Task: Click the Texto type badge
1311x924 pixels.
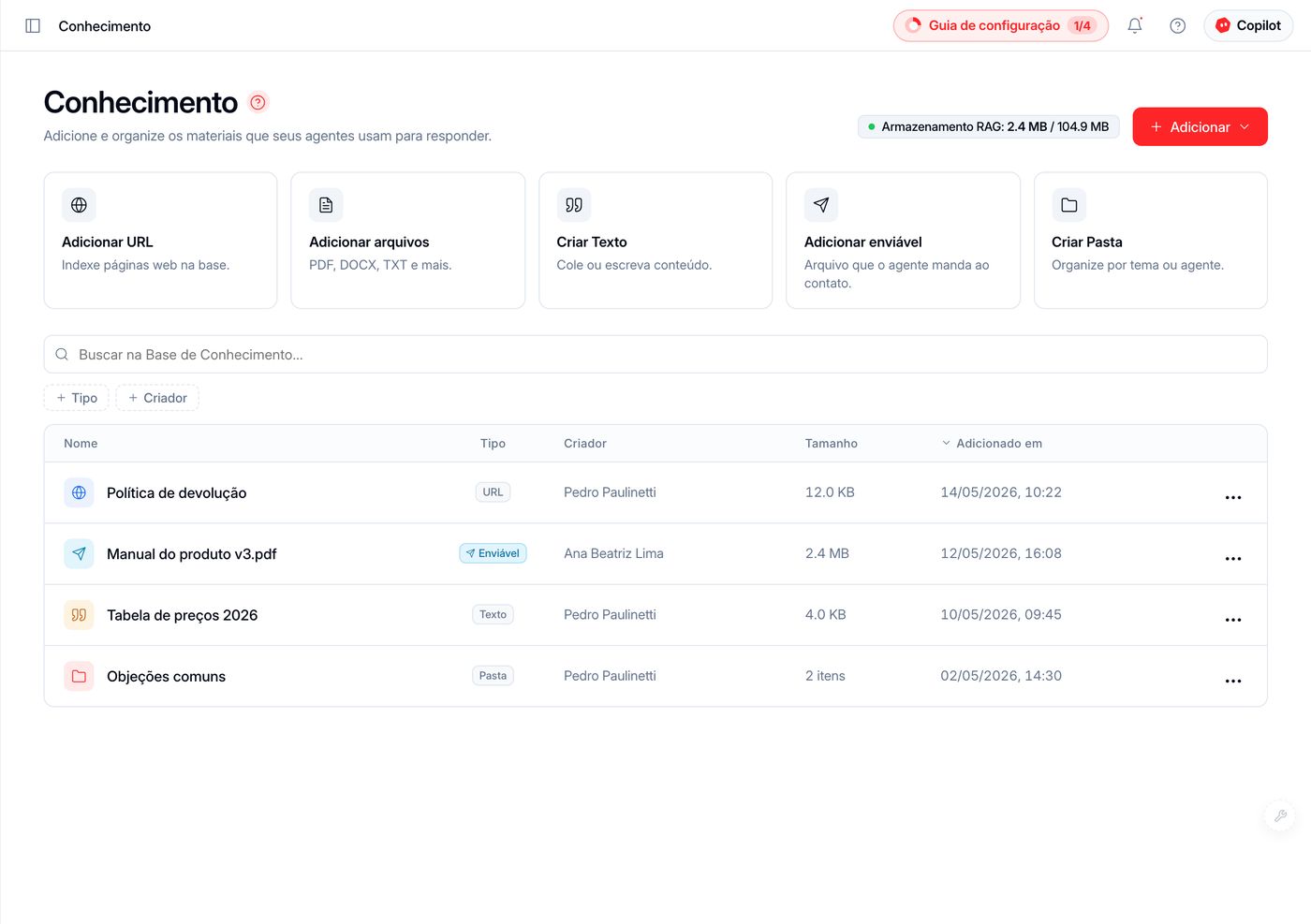Action: pos(493,614)
